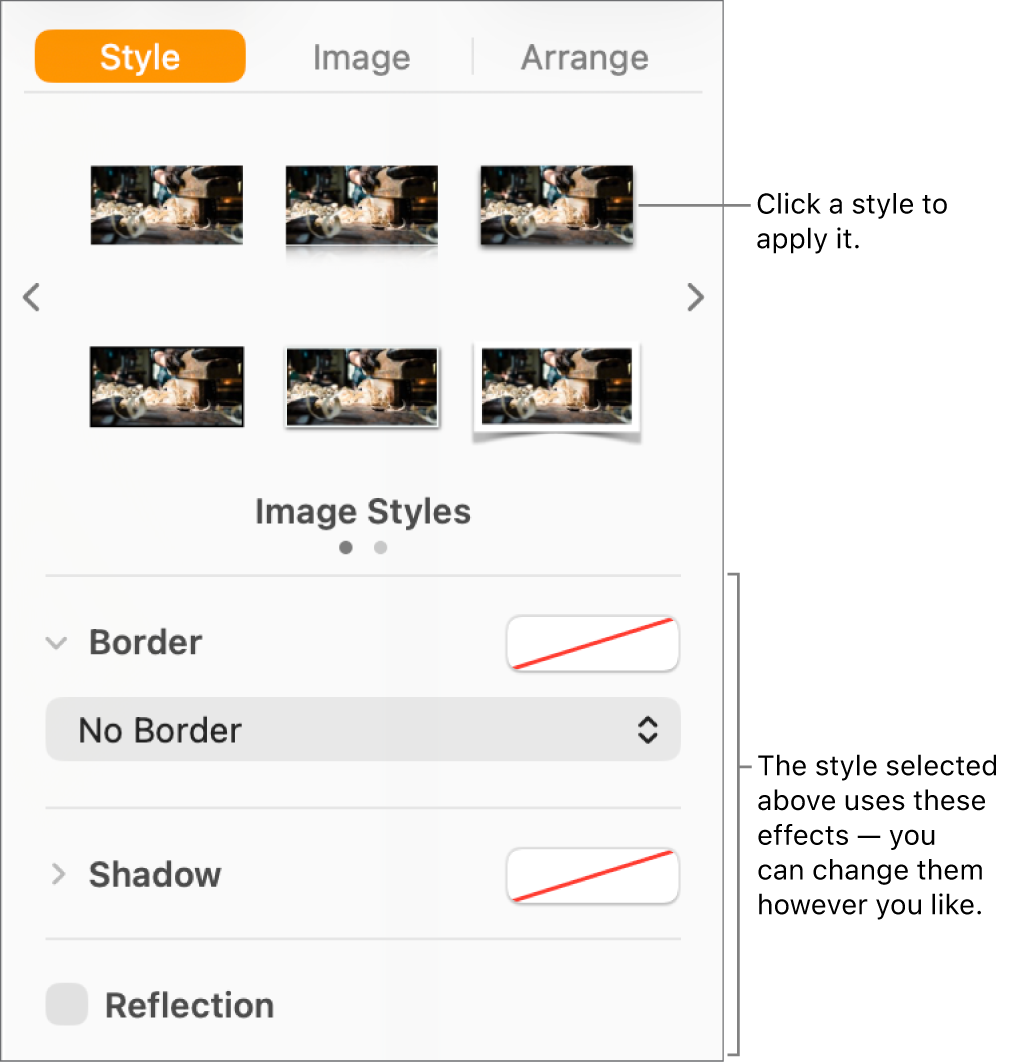Keep the Style tab selected
1012x1063 pixels.
coord(139,57)
